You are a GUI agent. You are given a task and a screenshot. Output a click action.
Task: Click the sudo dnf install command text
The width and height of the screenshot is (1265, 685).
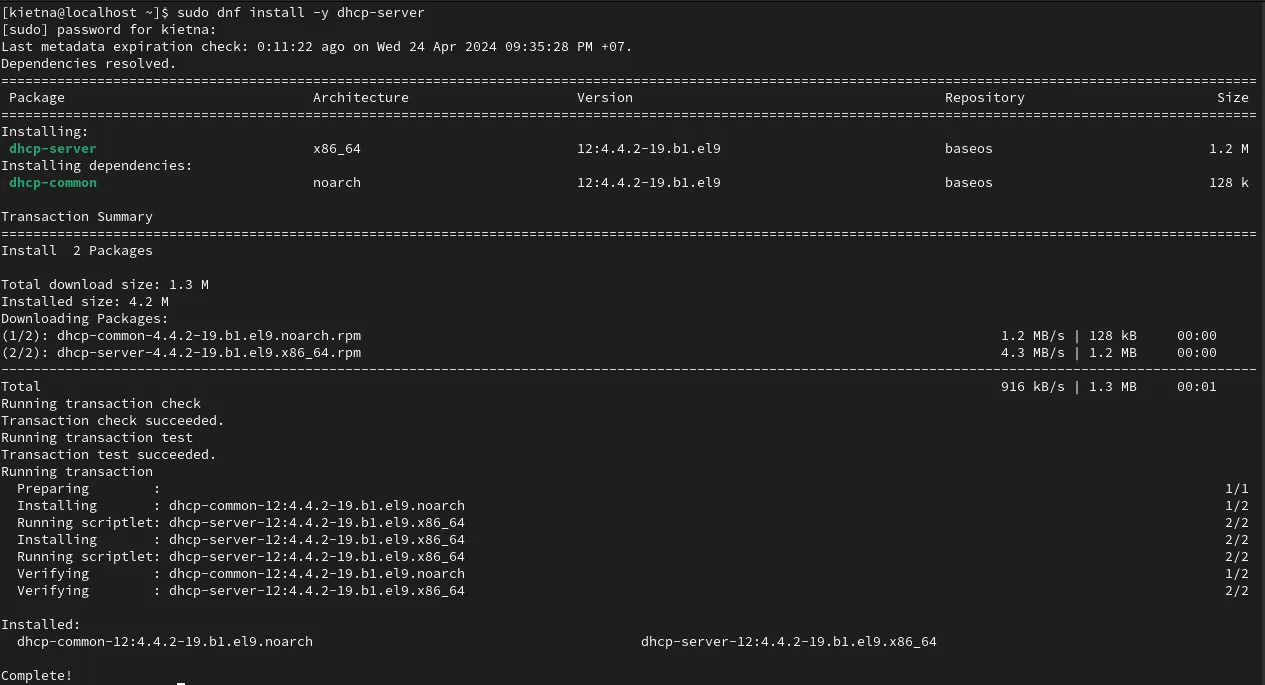(300, 13)
